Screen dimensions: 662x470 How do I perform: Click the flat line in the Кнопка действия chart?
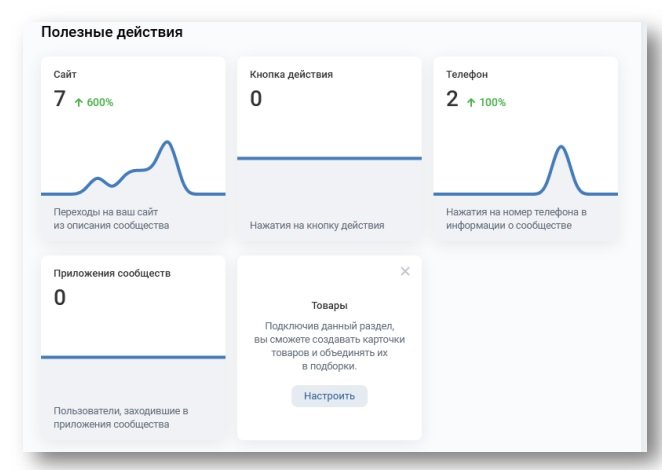(x=329, y=158)
